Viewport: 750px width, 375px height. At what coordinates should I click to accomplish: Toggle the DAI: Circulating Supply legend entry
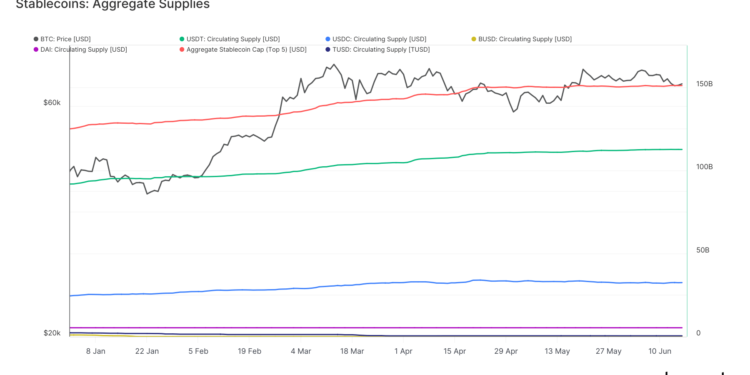pos(80,49)
